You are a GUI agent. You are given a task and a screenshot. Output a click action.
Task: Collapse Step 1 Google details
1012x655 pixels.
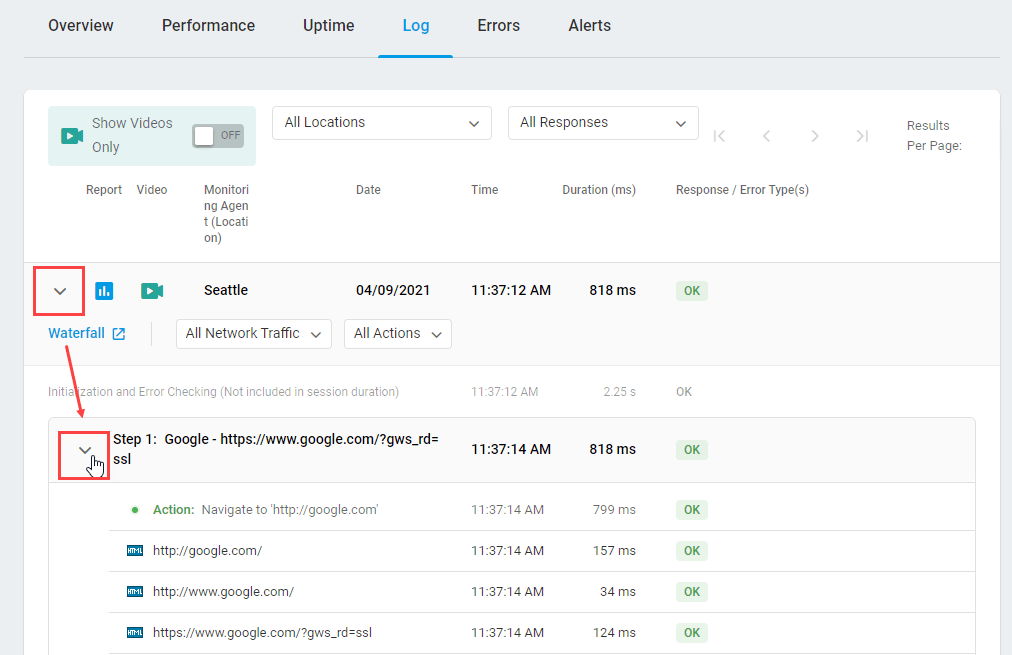[85, 450]
